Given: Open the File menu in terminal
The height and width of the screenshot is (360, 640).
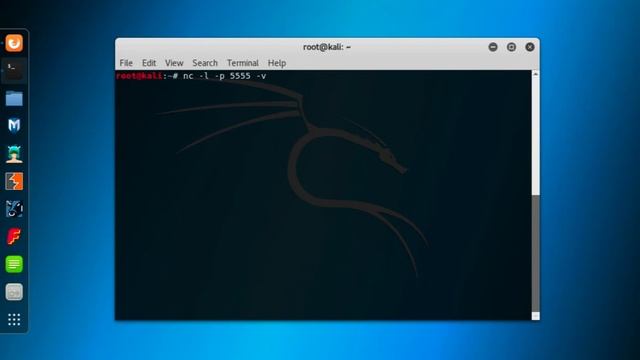Looking at the screenshot, I should click(126, 63).
